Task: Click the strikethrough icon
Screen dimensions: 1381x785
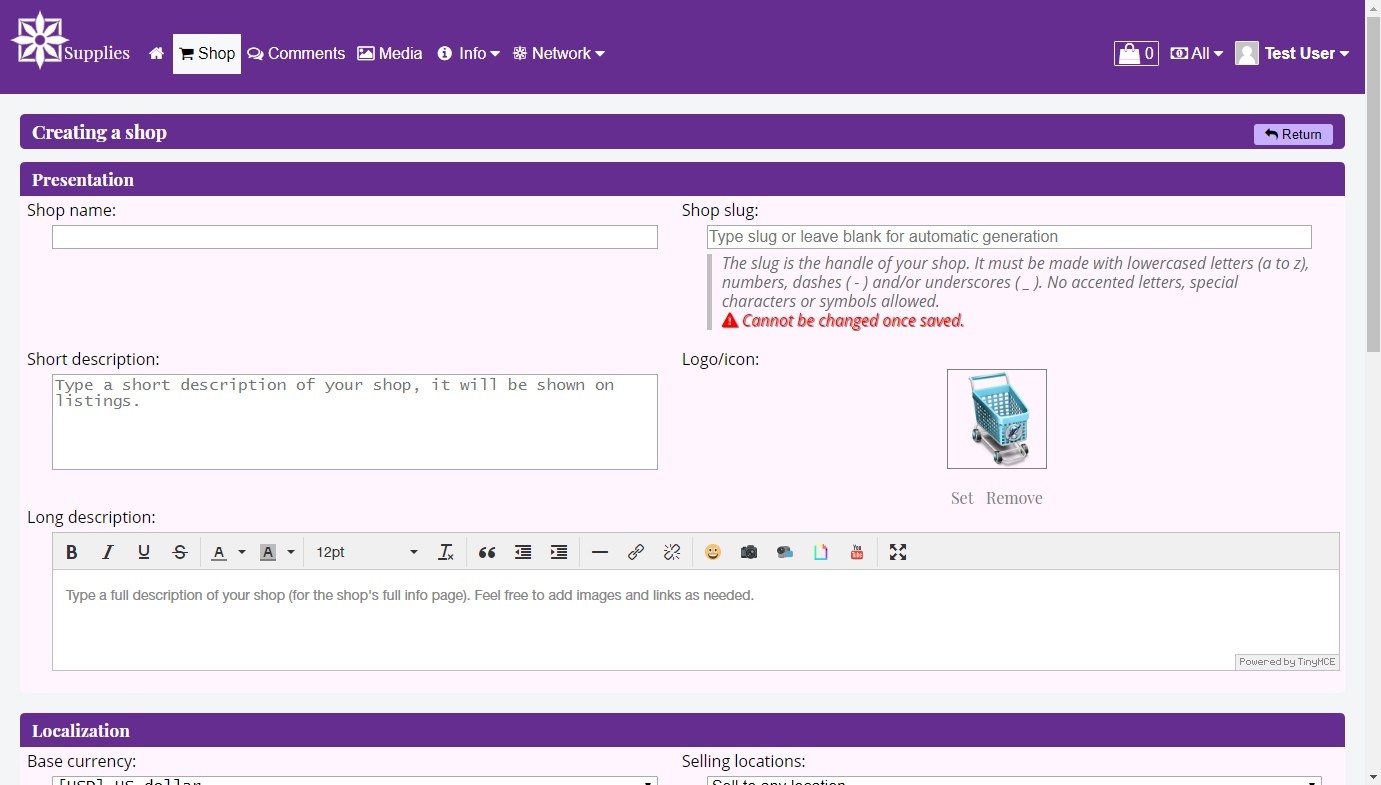Action: tap(180, 552)
